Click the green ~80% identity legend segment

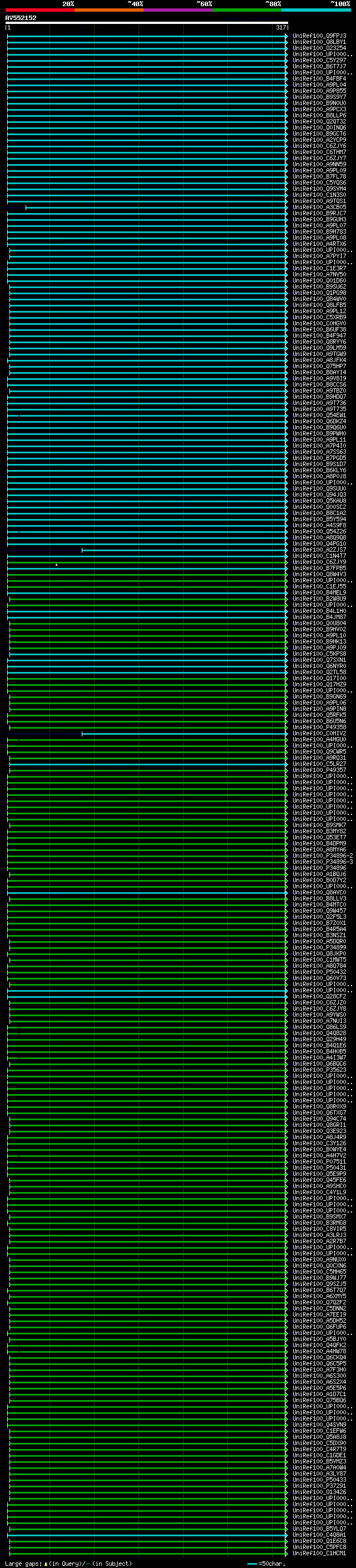(x=247, y=10)
